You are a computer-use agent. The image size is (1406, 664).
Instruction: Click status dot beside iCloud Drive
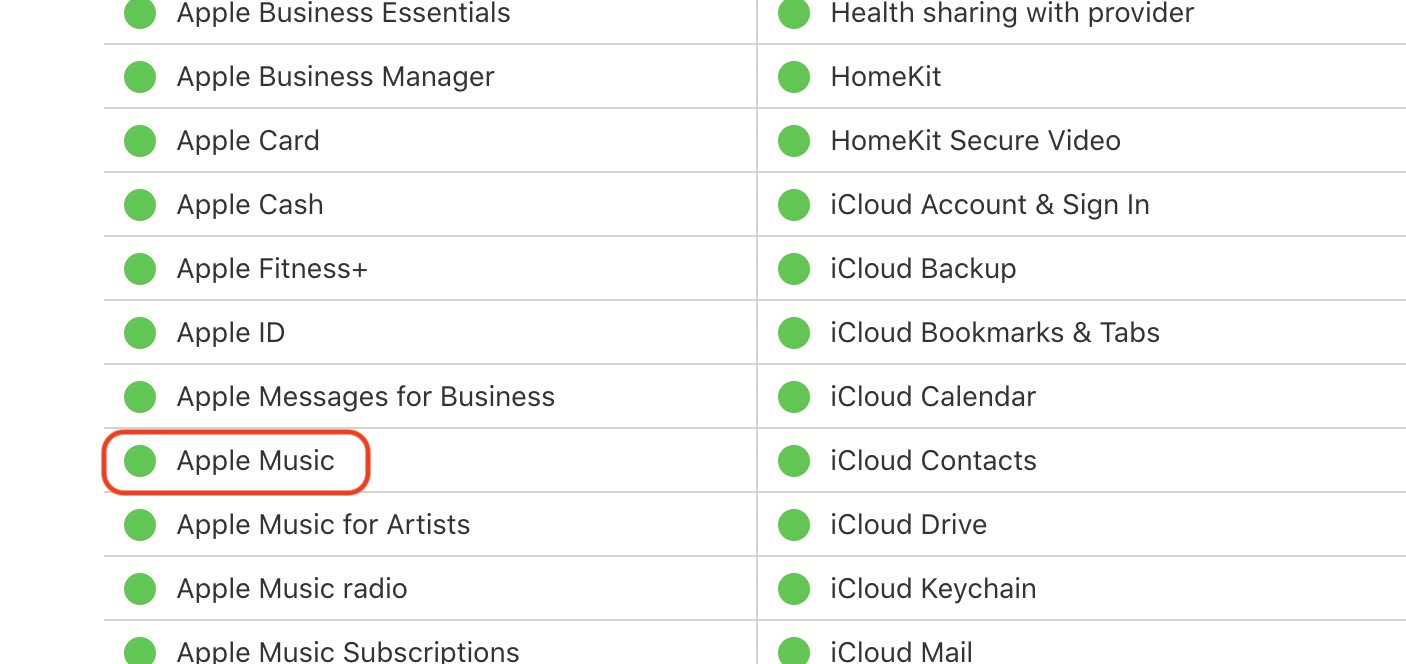[794, 525]
